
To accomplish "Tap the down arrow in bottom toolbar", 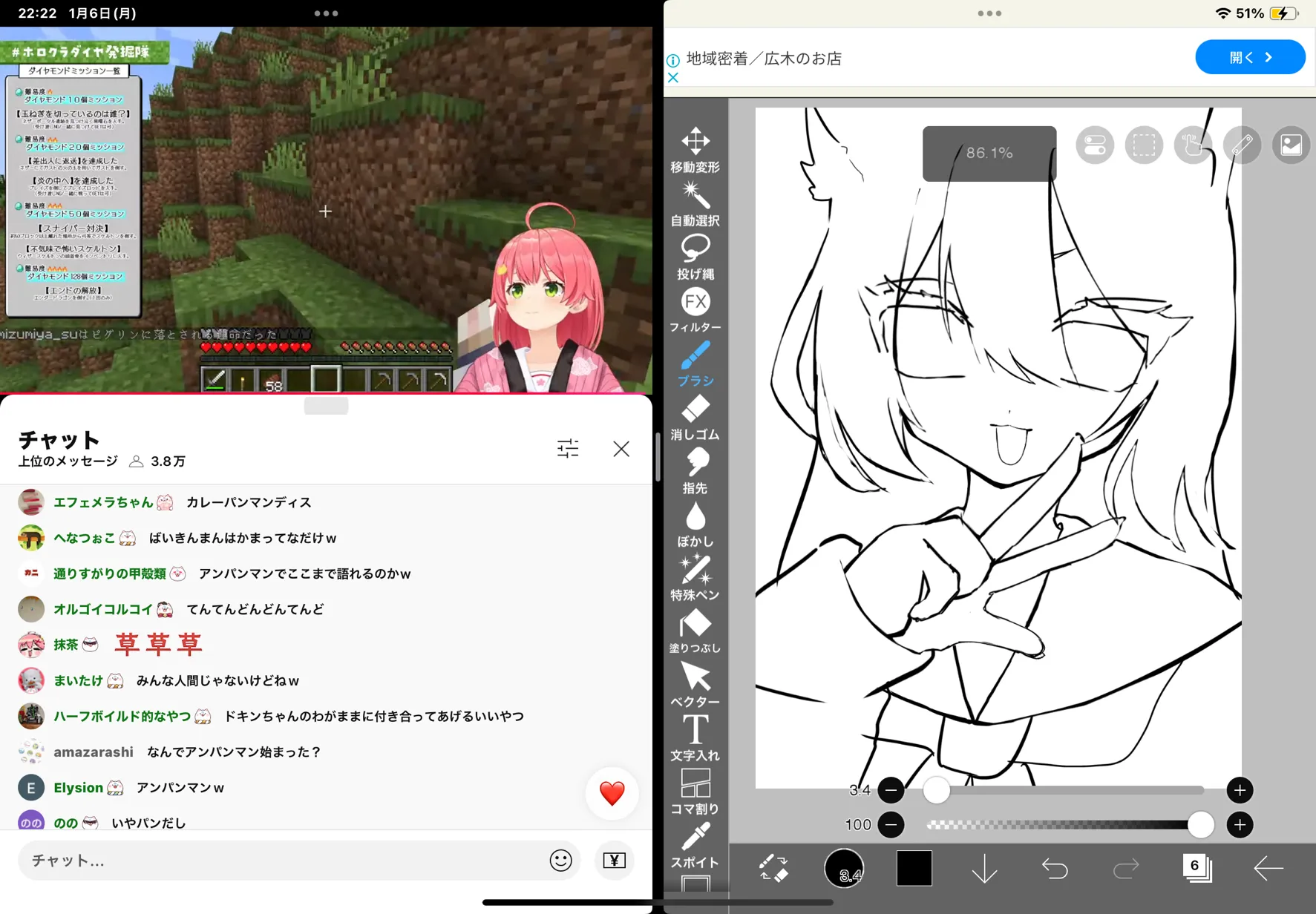I will pyautogui.click(x=984, y=867).
